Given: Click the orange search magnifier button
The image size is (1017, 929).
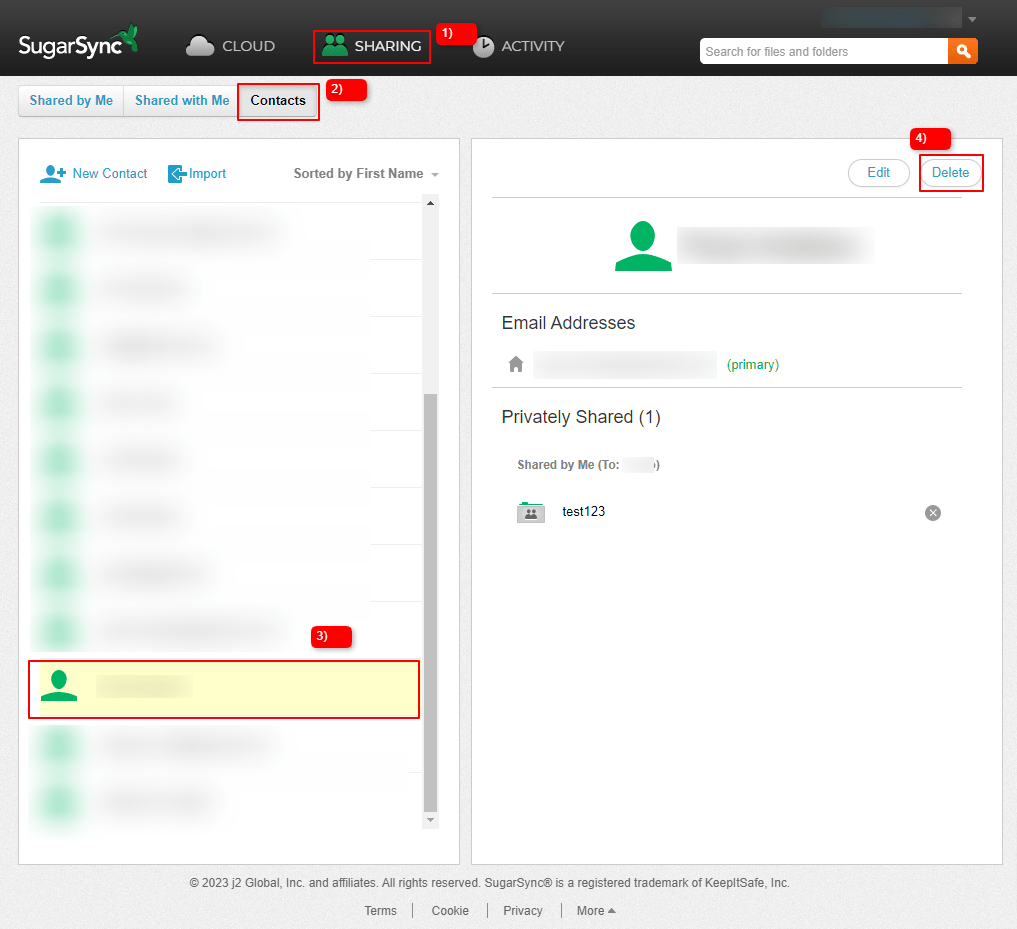Looking at the screenshot, I should tap(963, 51).
